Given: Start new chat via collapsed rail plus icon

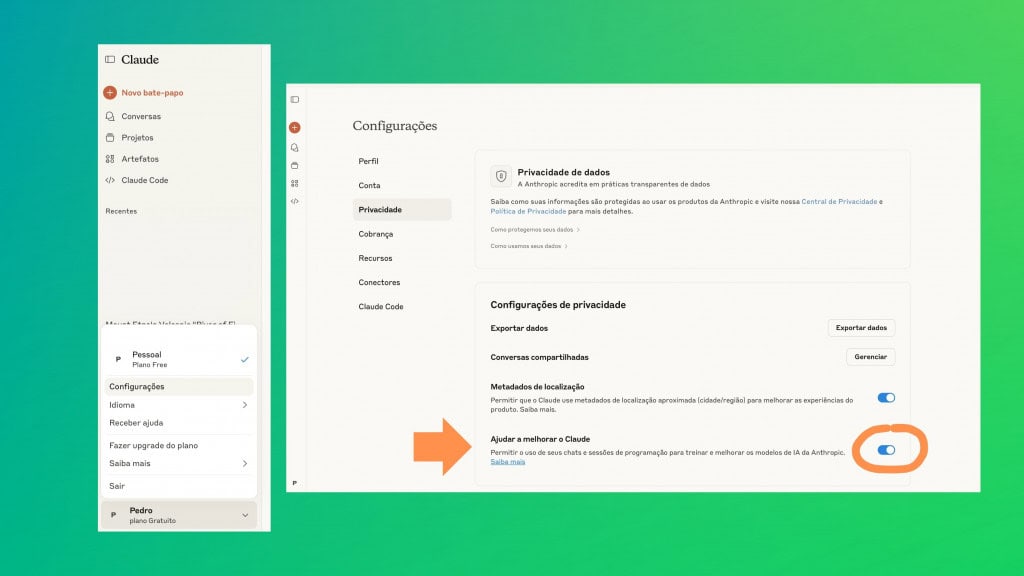Looking at the screenshot, I should click(x=295, y=127).
